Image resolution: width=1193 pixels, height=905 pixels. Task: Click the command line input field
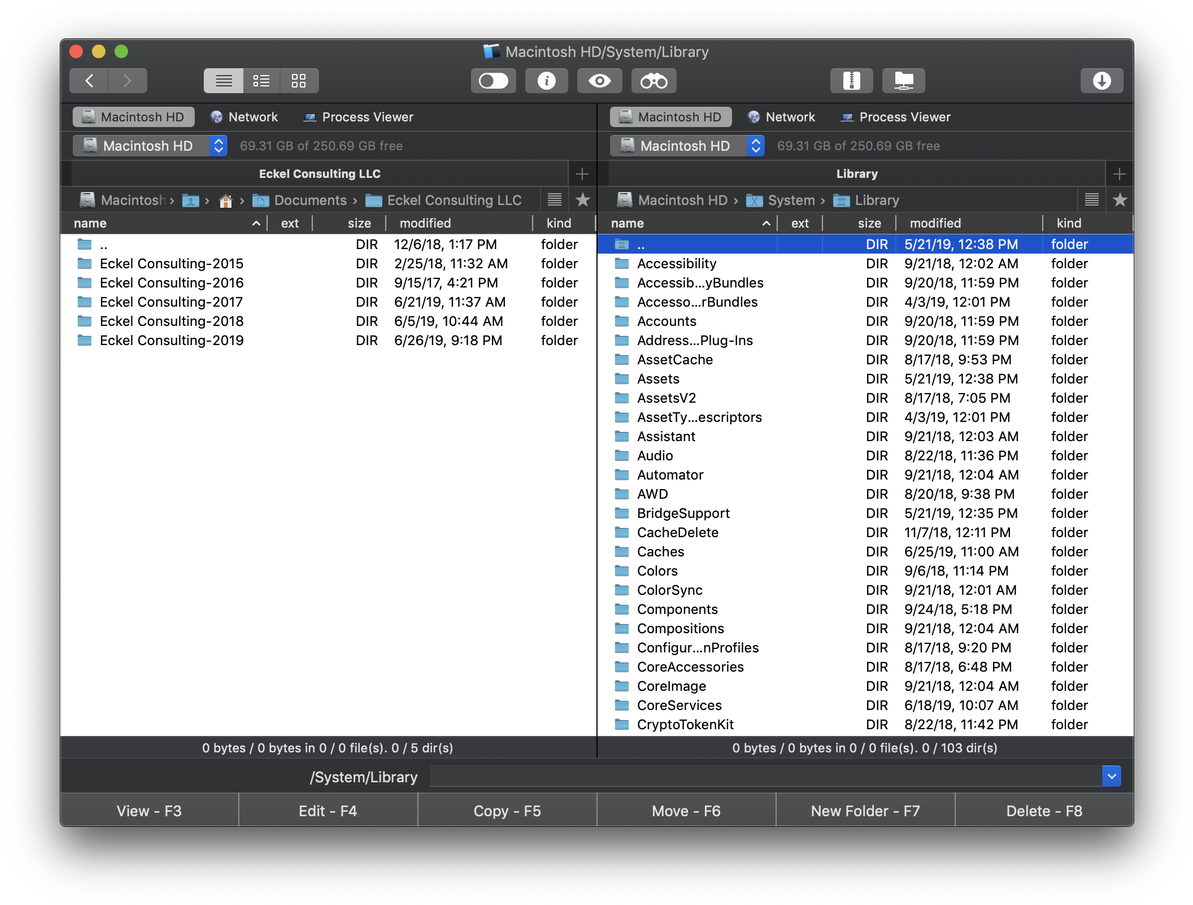tap(765, 776)
